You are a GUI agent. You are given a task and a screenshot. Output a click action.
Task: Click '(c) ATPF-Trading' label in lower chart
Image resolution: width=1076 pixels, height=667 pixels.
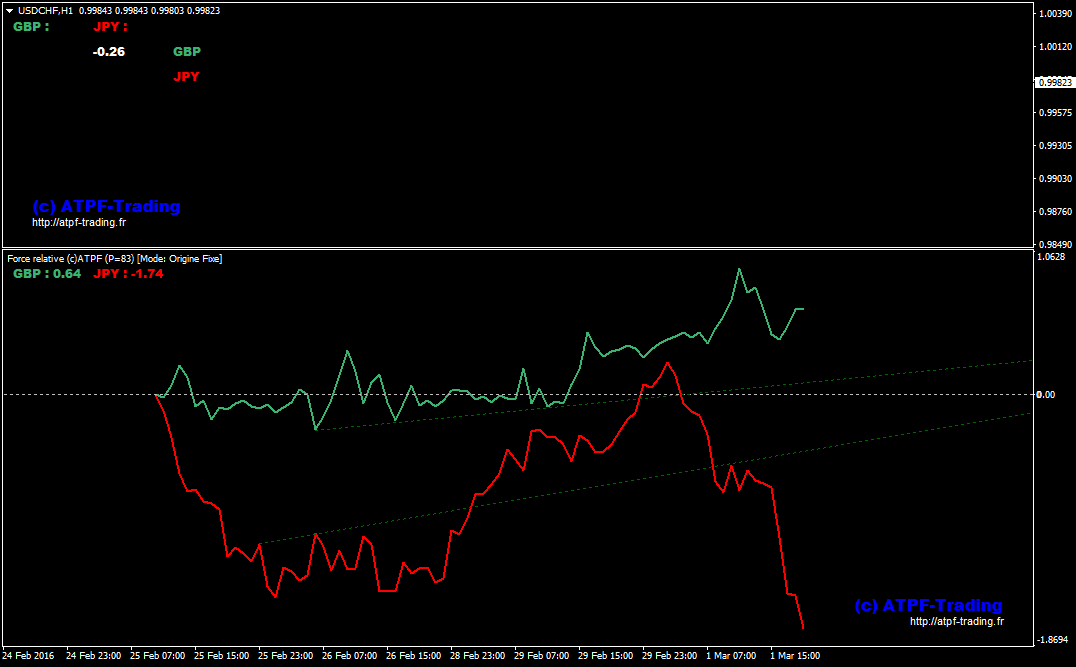pyautogui.click(x=928, y=605)
